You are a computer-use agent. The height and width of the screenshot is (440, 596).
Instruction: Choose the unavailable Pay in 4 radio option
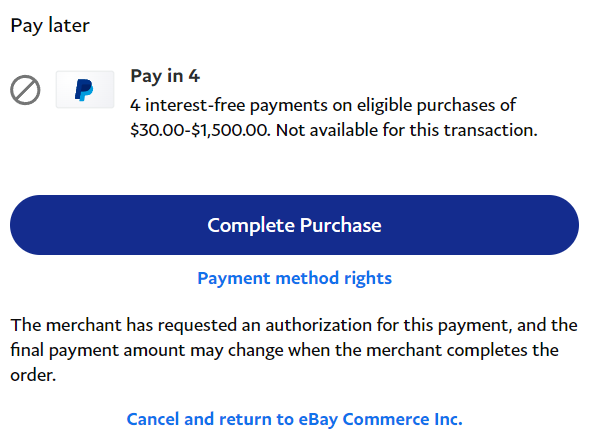pyautogui.click(x=25, y=90)
